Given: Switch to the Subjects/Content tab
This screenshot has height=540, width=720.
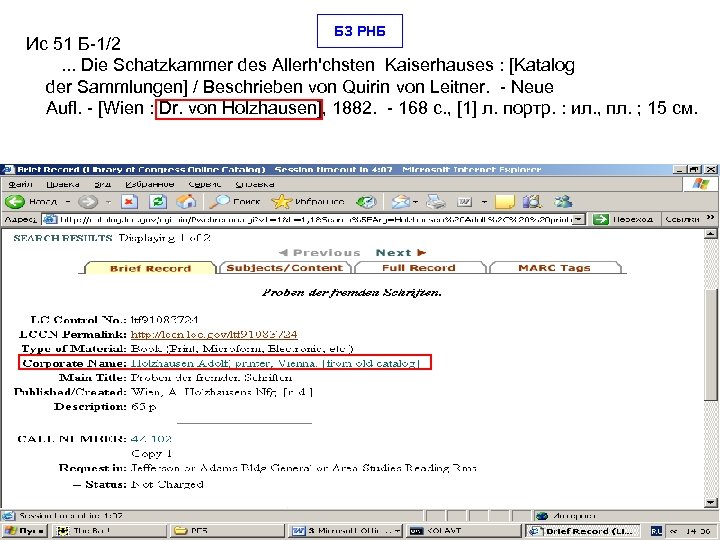Looking at the screenshot, I should [285, 268].
